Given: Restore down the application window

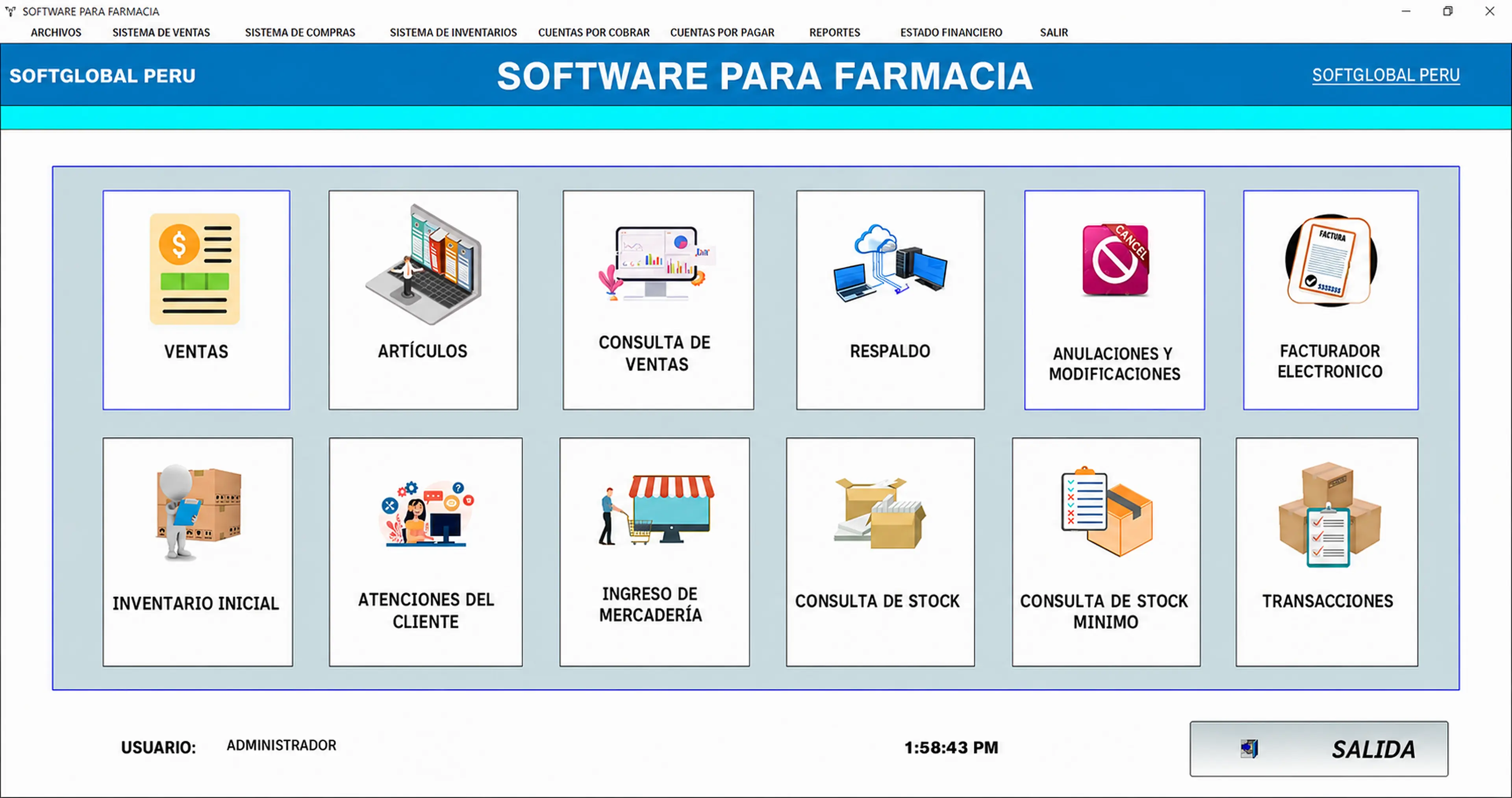Looking at the screenshot, I should (1447, 11).
